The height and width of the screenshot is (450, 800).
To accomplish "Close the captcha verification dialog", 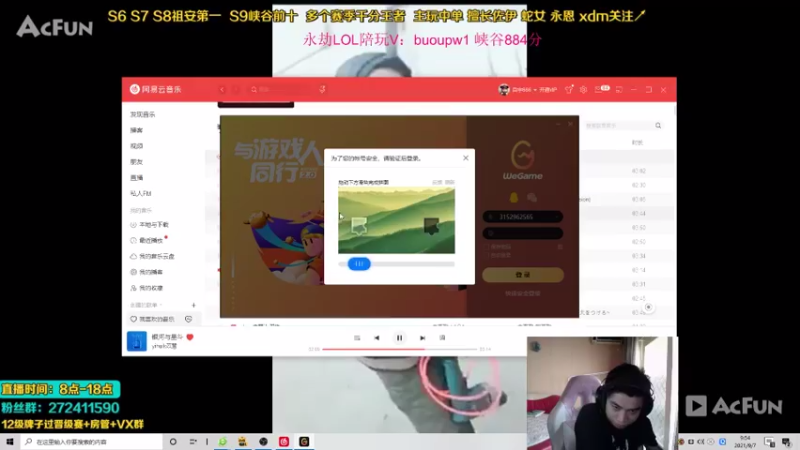I will pyautogui.click(x=466, y=158).
